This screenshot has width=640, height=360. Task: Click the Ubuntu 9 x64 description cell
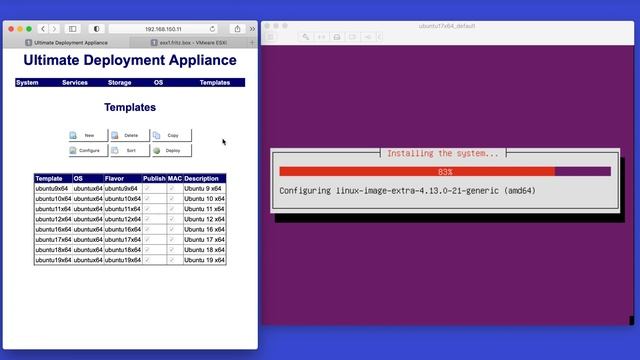coord(204,188)
